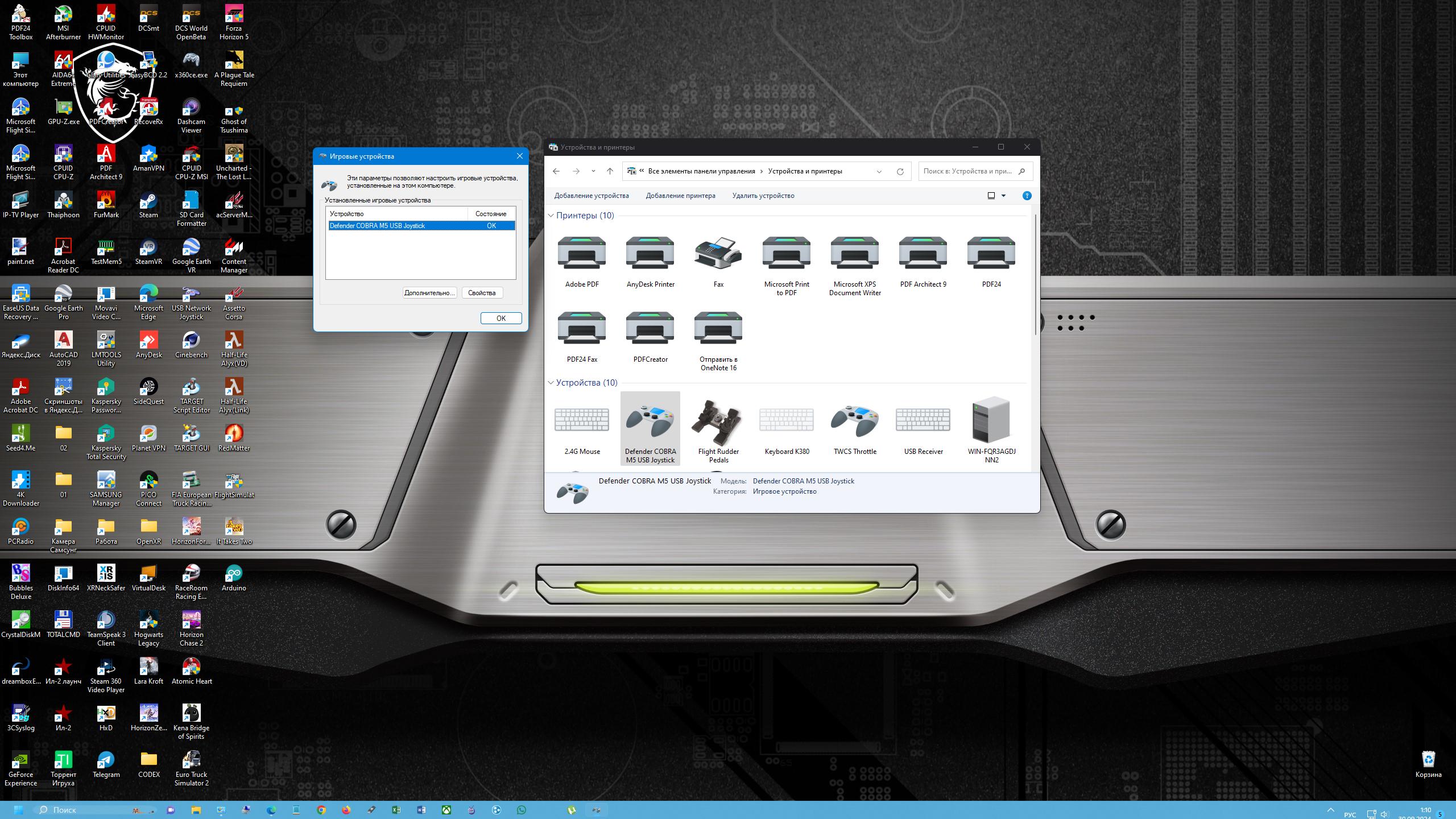
Task: Select Microsoft XPS Document Writer printer
Action: coord(855,265)
